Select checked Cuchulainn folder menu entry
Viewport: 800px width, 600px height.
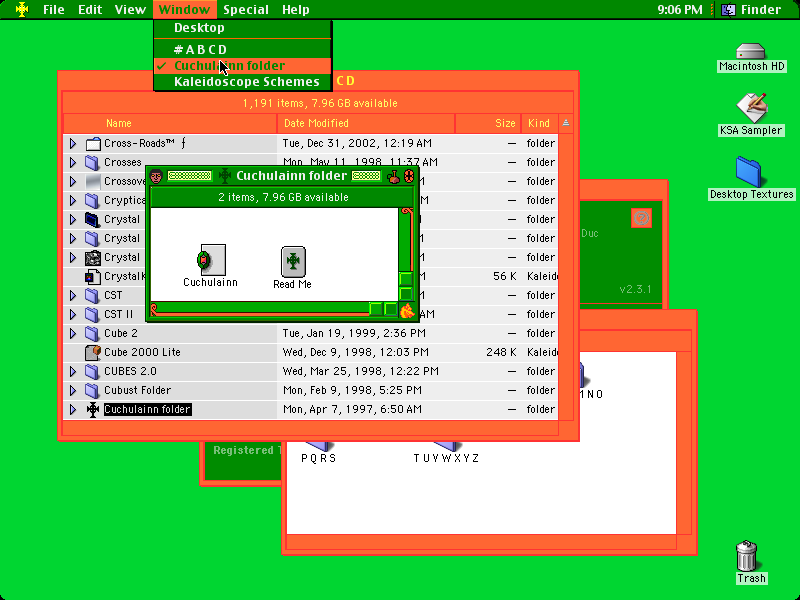pyautogui.click(x=242, y=66)
